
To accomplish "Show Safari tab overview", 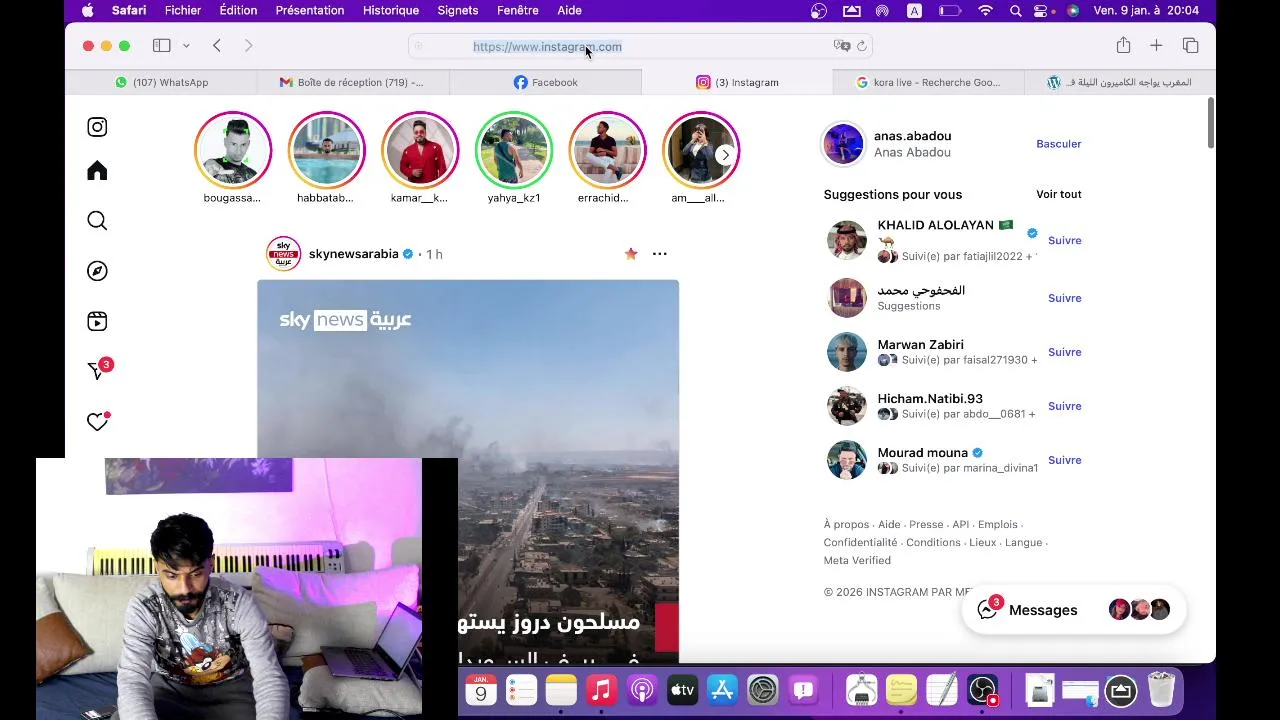I will click(1190, 45).
